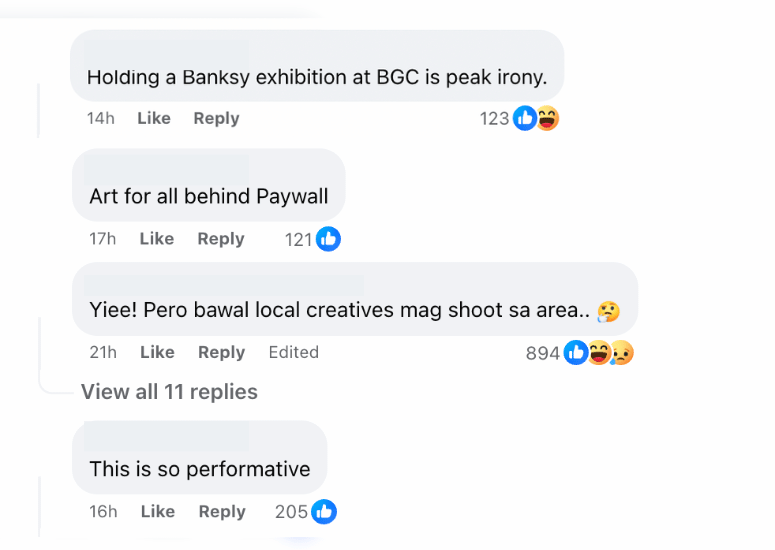Click thumbs-up reaction on Banksy comment
Screen dimensions: 775x550
(524, 119)
